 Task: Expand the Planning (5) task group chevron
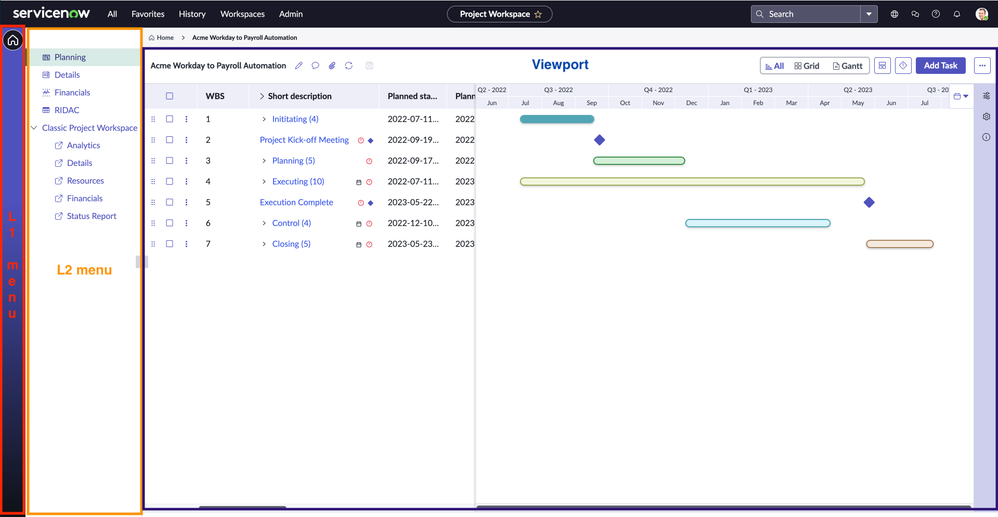(x=264, y=160)
